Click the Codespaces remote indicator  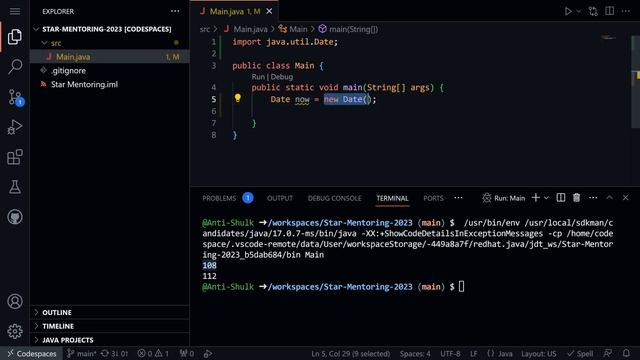(31, 353)
